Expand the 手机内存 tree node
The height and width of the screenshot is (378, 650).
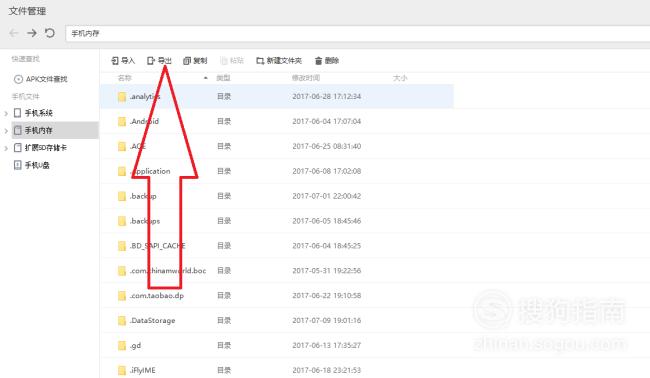[6, 131]
